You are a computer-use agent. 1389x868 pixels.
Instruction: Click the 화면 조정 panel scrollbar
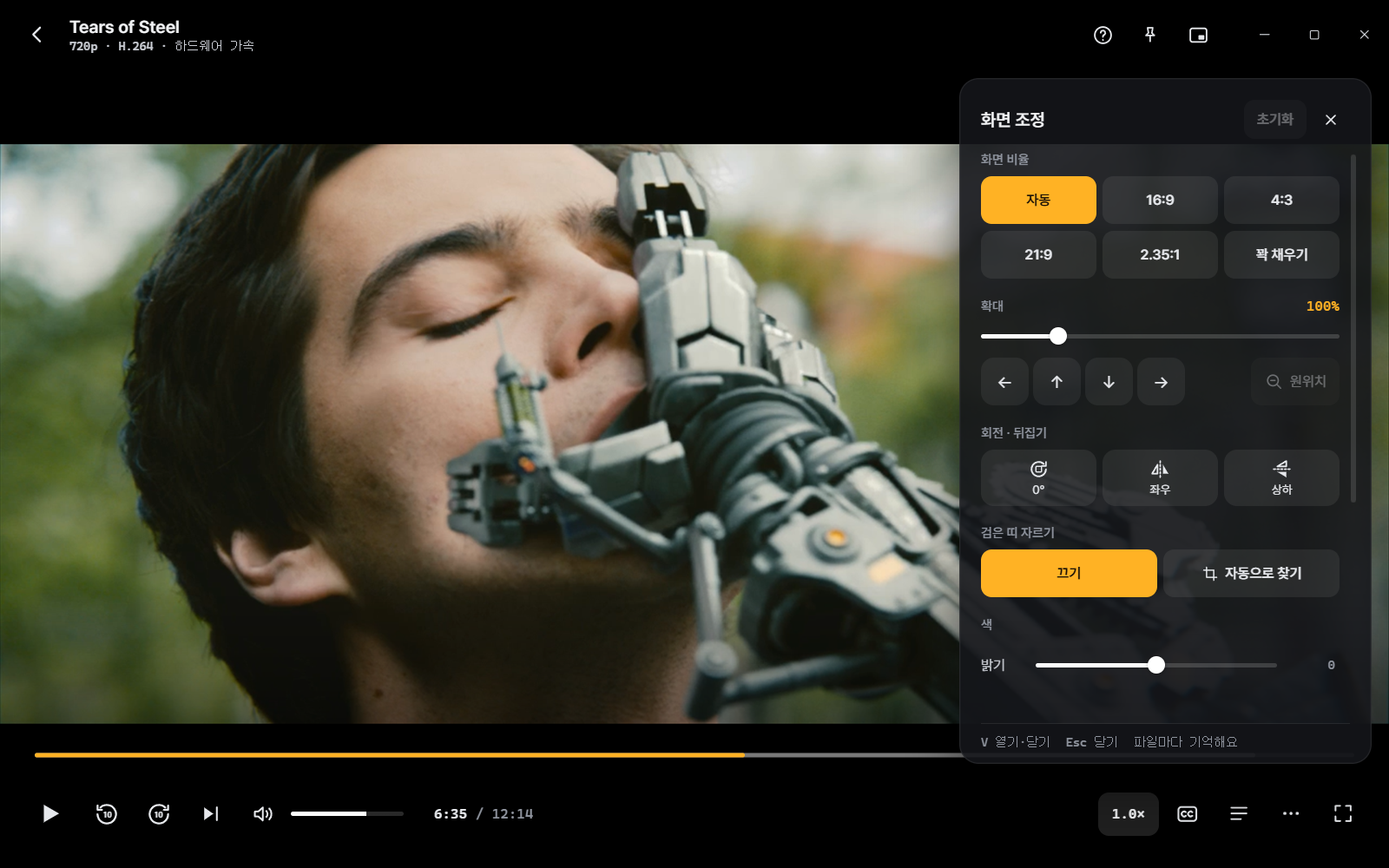[1353, 328]
